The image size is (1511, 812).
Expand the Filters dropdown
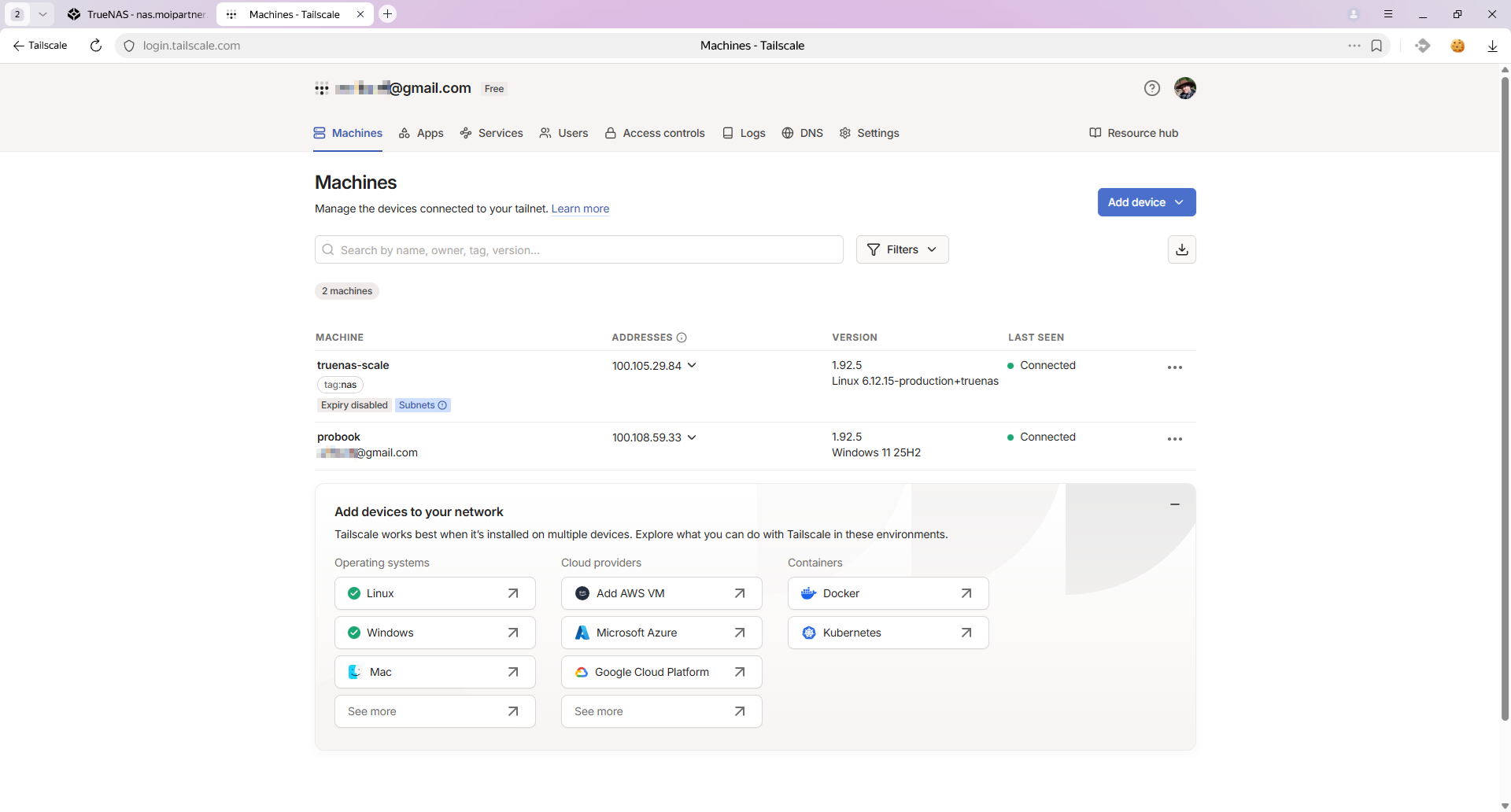pos(902,249)
